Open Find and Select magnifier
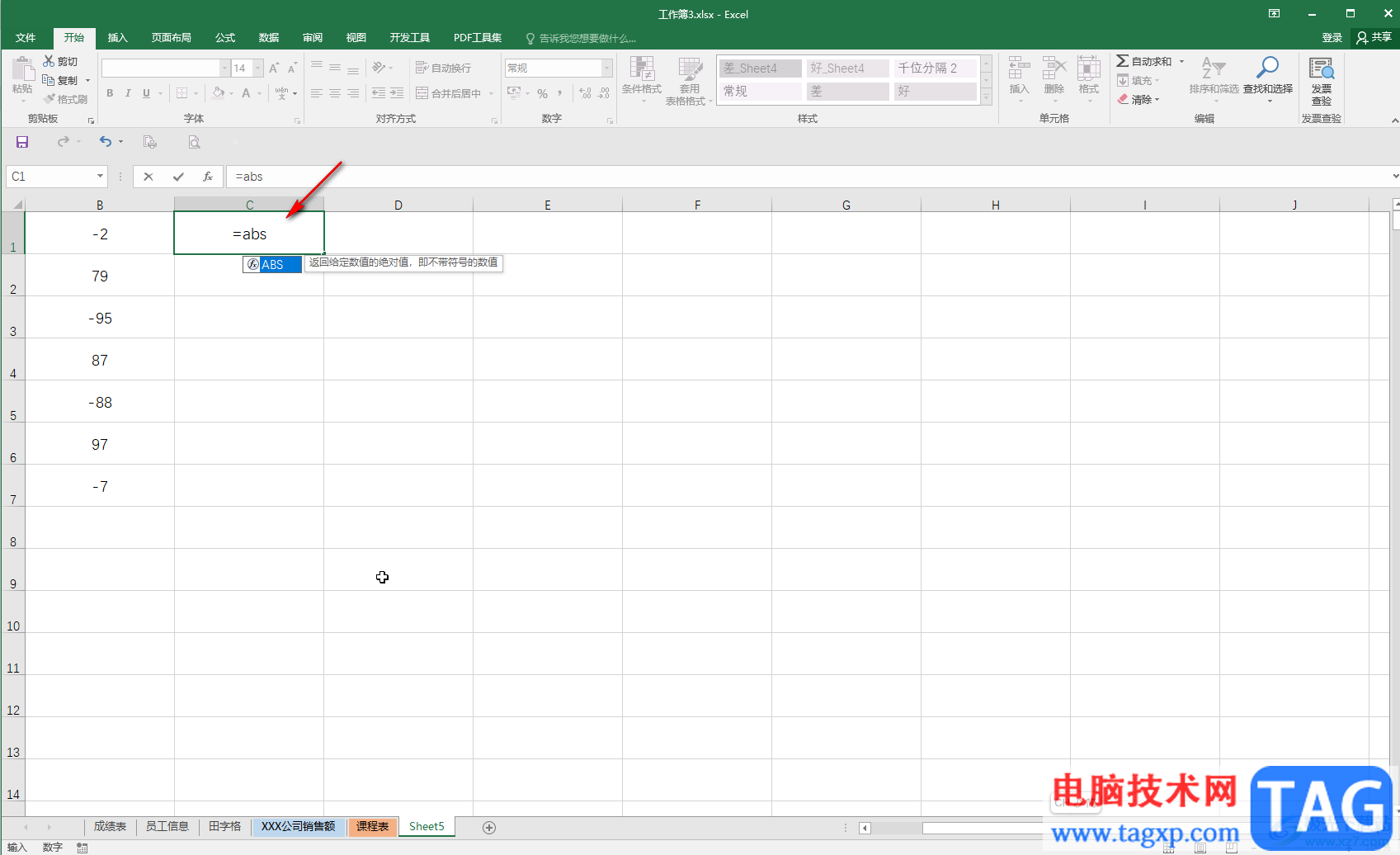Screen dimensions: 1400x855 point(1267,68)
